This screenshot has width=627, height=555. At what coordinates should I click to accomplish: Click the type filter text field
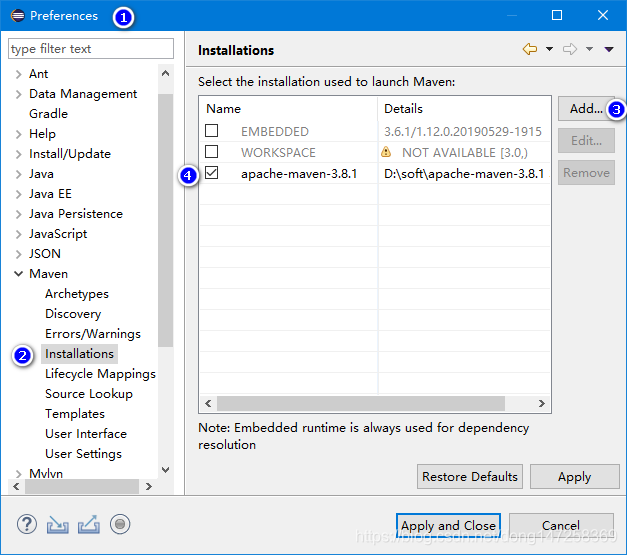point(91,49)
